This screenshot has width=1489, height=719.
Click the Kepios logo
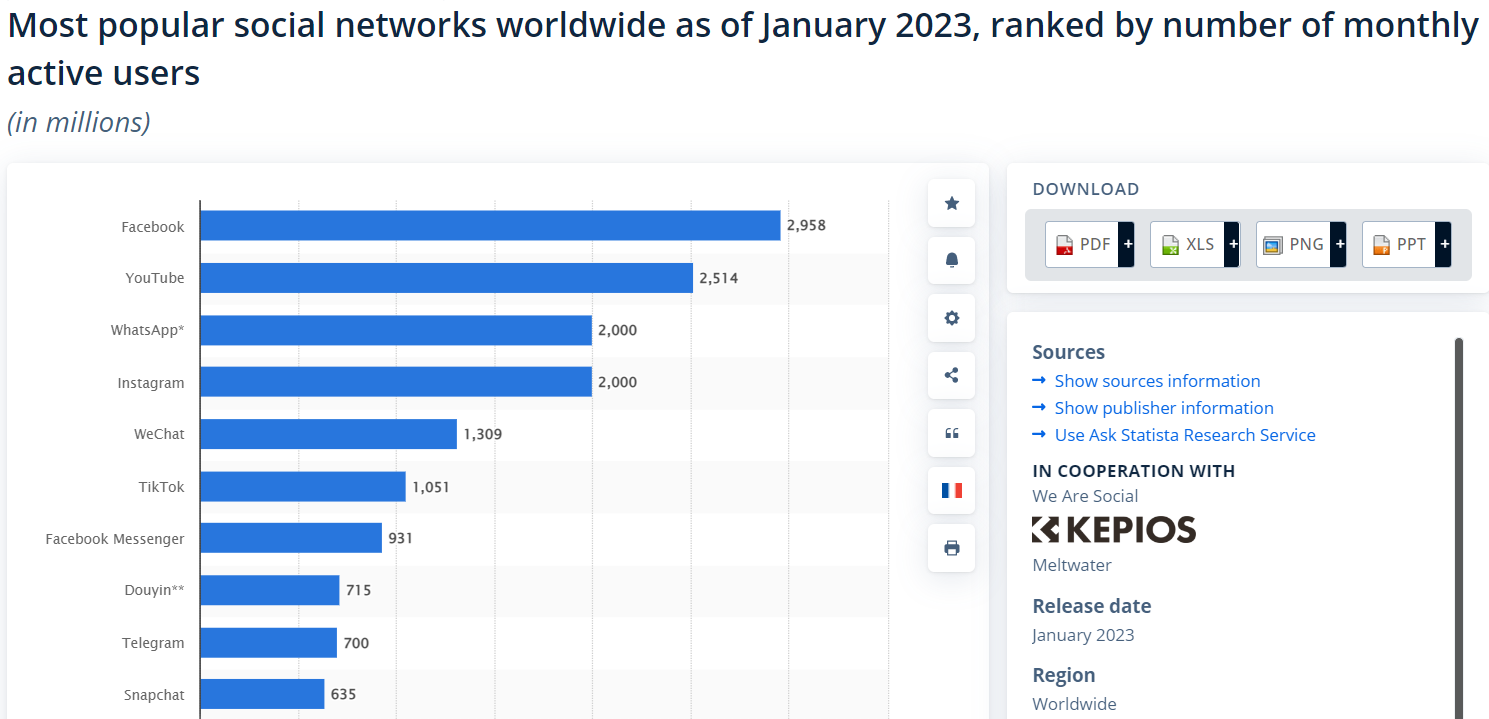point(1114,530)
